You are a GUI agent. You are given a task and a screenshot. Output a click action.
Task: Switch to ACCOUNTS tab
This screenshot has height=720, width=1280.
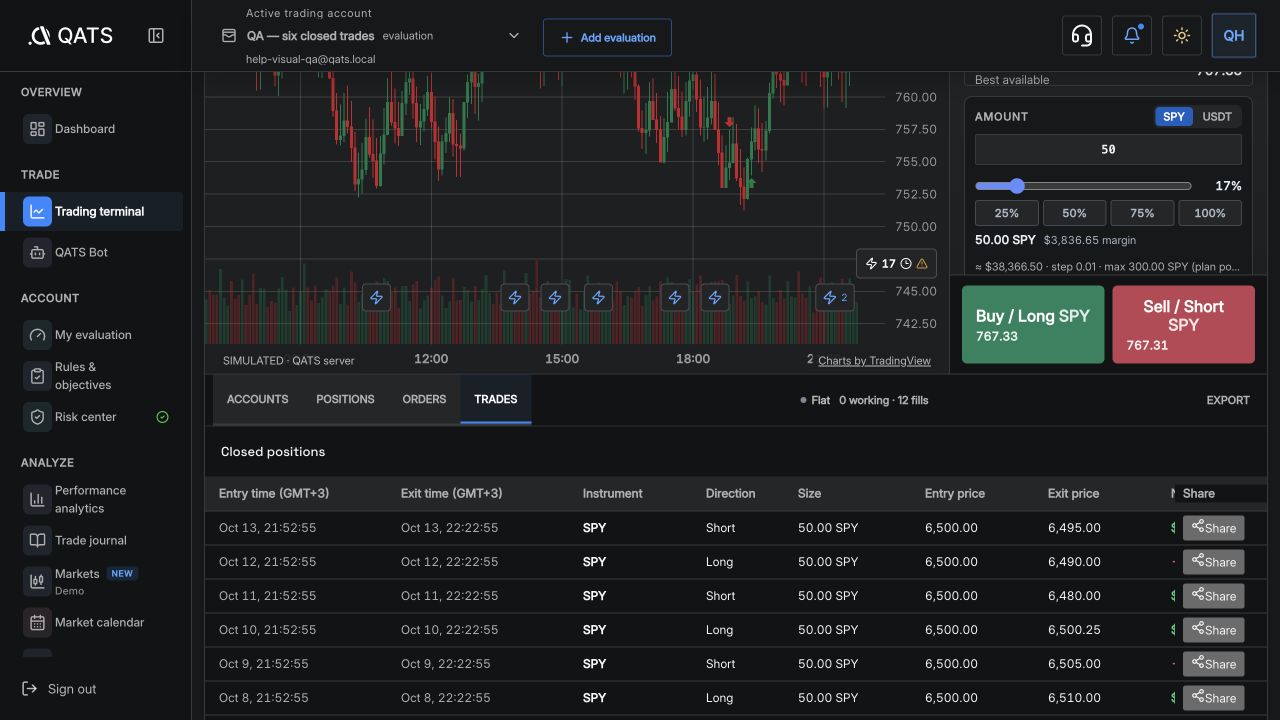pyautogui.click(x=258, y=399)
